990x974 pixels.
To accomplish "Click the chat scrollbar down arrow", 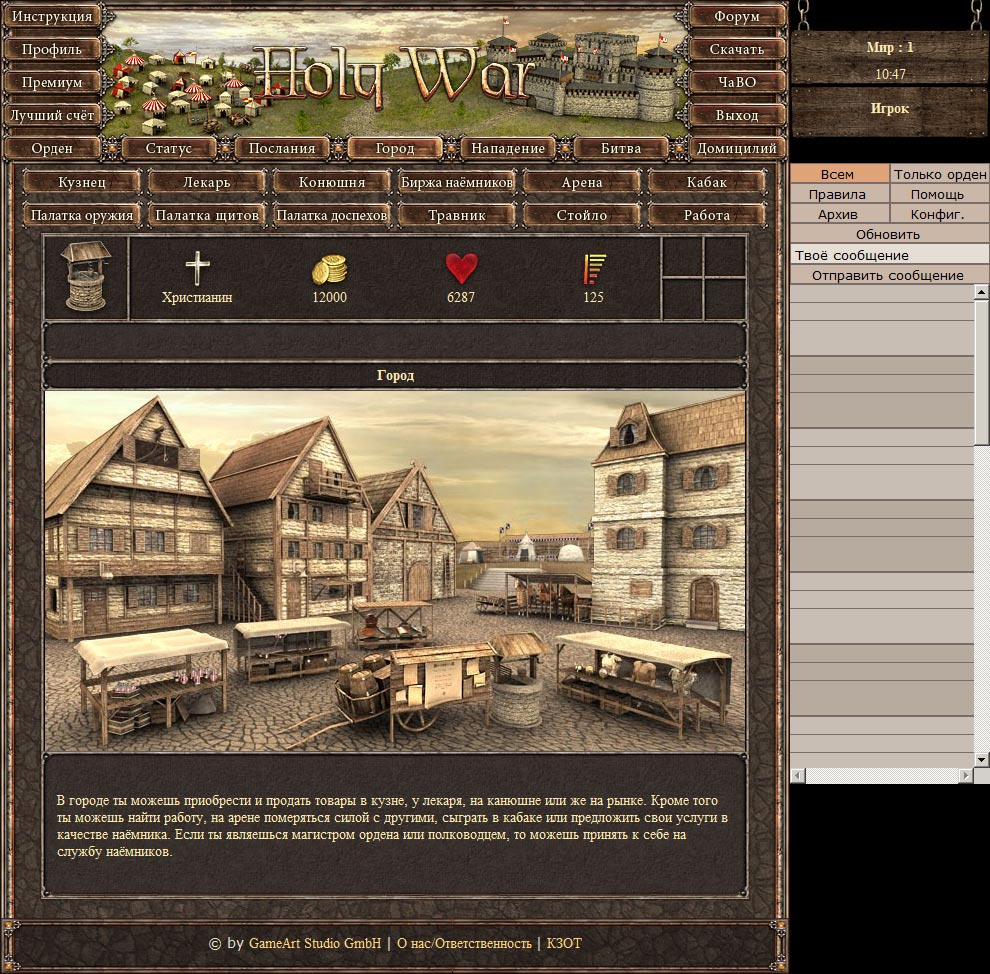I will point(981,760).
